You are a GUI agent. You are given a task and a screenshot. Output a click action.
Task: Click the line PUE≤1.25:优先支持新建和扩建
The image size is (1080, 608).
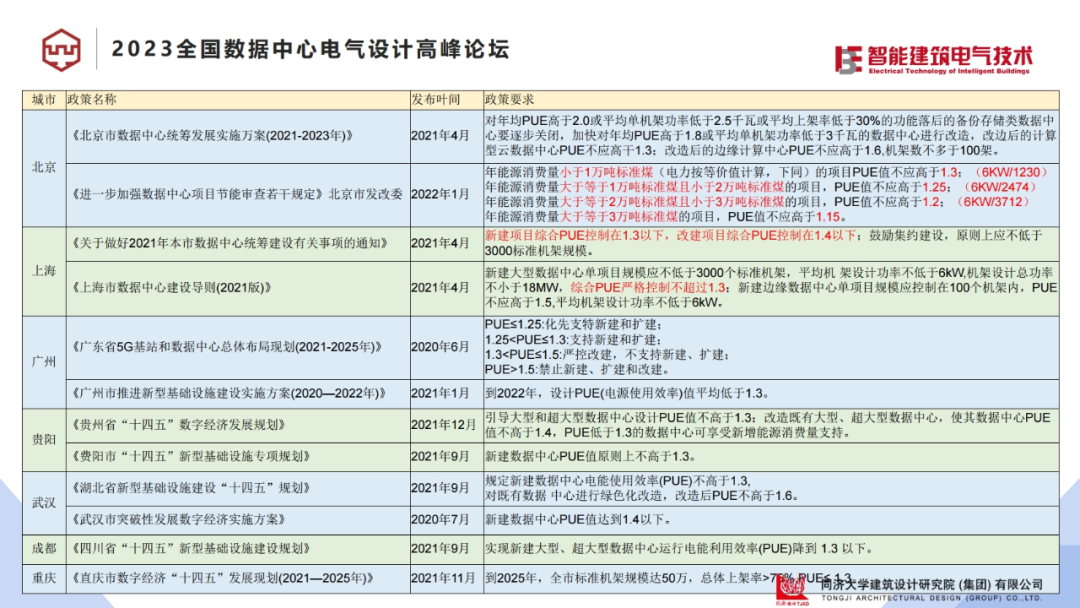[574, 325]
